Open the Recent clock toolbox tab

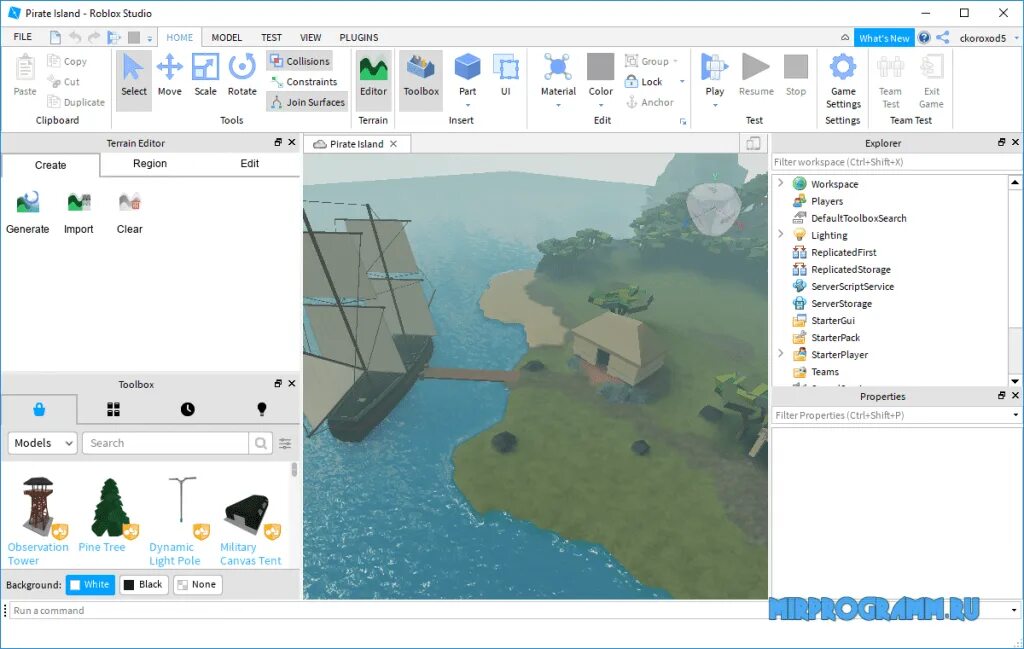(187, 409)
